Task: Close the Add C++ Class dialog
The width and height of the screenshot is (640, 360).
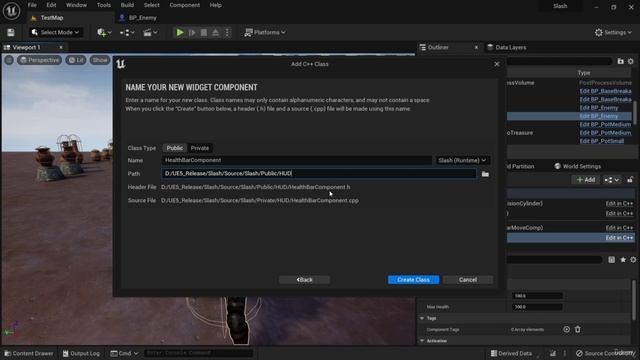Action: pyautogui.click(x=497, y=64)
